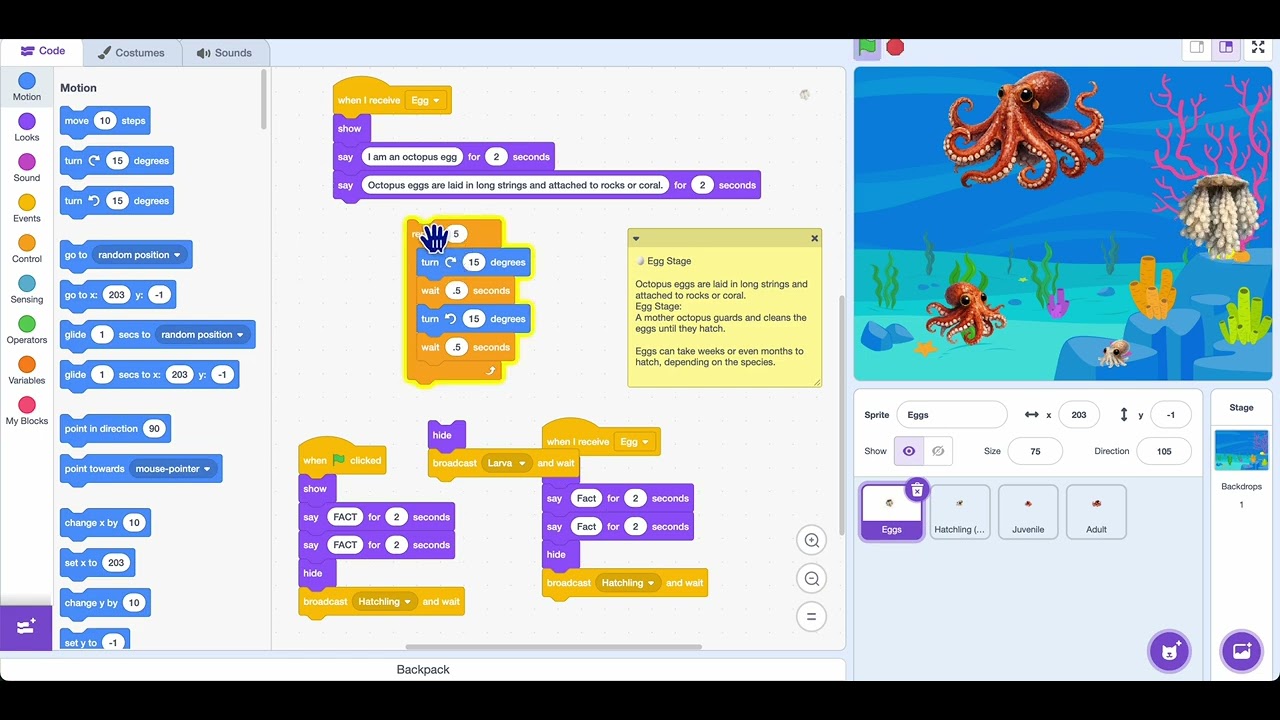Open the 'broadcast Larva' message dropdown

[x=507, y=463]
